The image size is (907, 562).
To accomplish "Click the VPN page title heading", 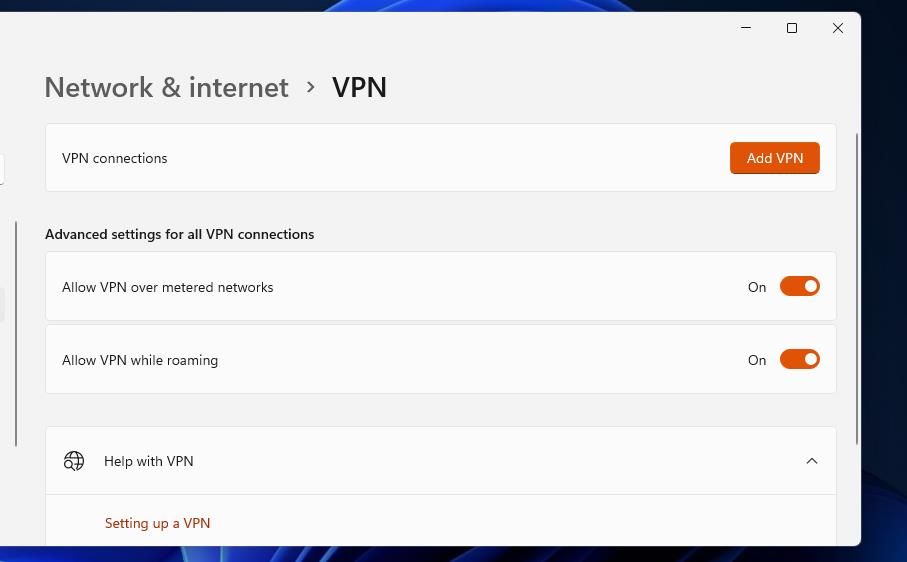I will click(359, 88).
